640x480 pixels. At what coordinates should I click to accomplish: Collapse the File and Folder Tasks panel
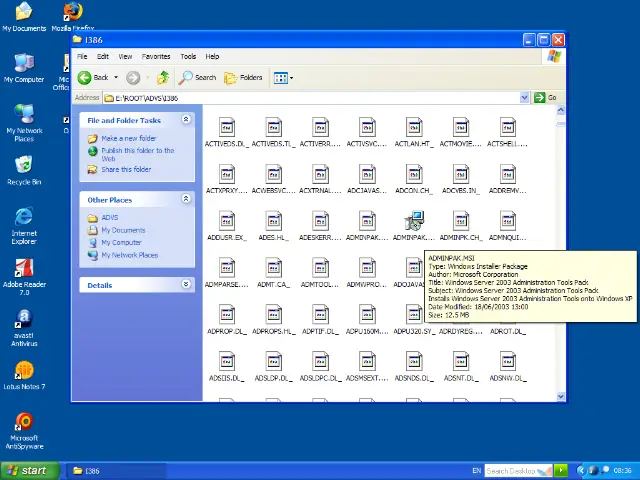pos(185,120)
